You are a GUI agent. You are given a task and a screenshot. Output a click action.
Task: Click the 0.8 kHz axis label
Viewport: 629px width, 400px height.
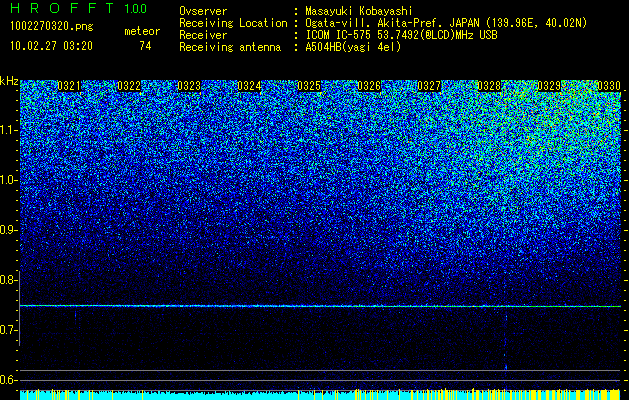click(6, 280)
